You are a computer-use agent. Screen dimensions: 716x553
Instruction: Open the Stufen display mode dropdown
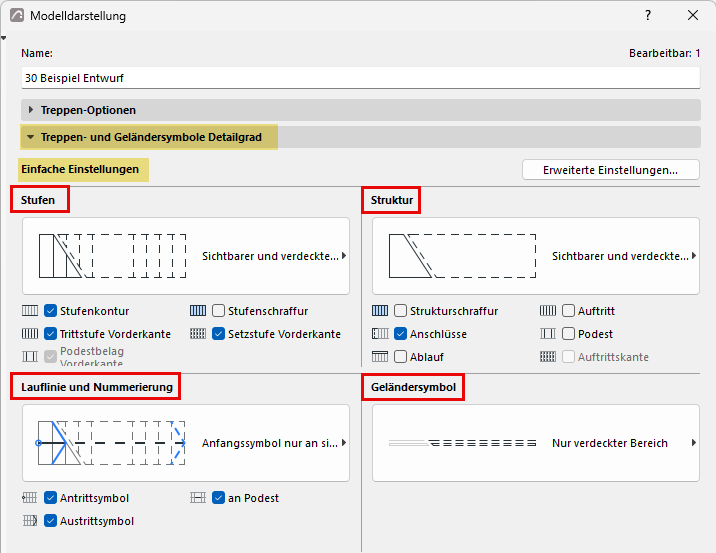coord(186,256)
